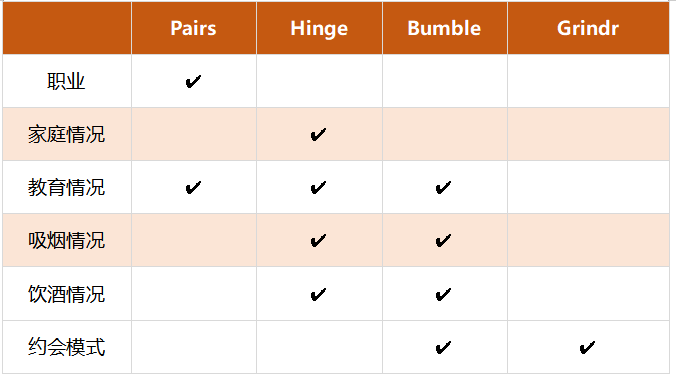
Task: Click the Hinge checkmark in 吸烟情况 row
Action: coord(318,241)
